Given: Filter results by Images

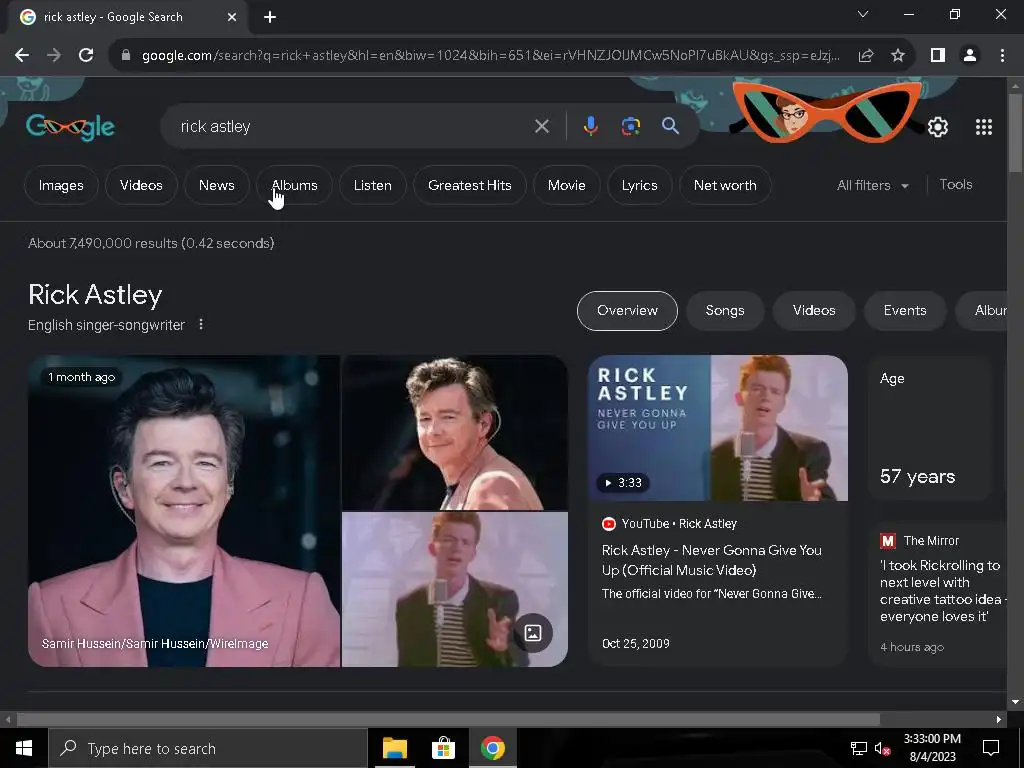Looking at the screenshot, I should (61, 185).
